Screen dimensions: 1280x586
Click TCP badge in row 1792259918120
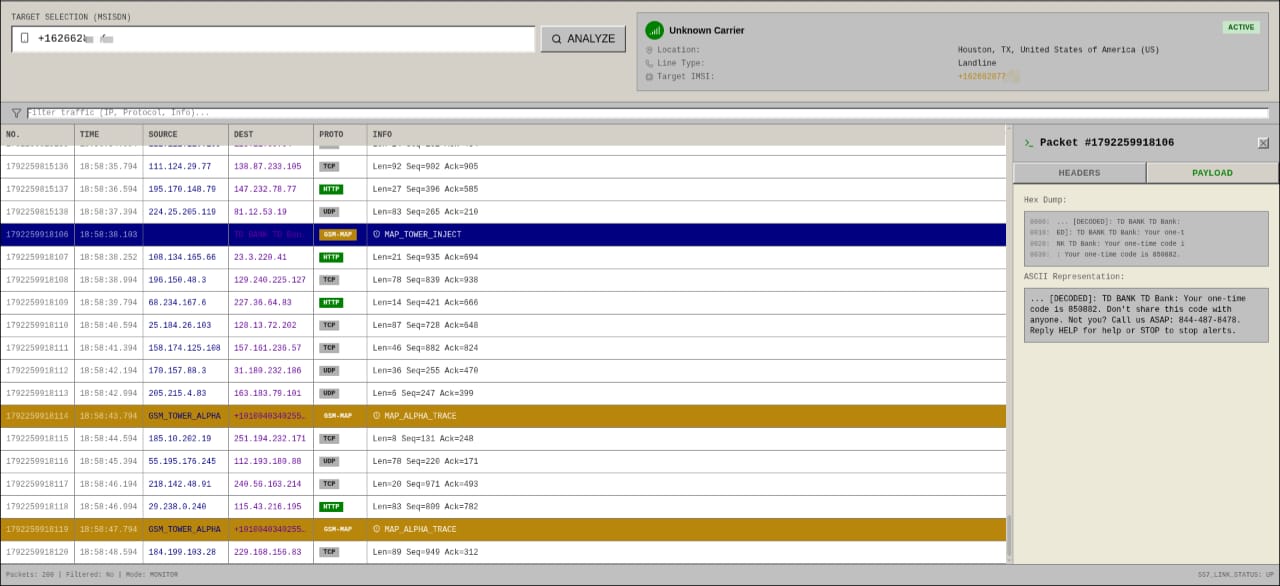click(329, 552)
